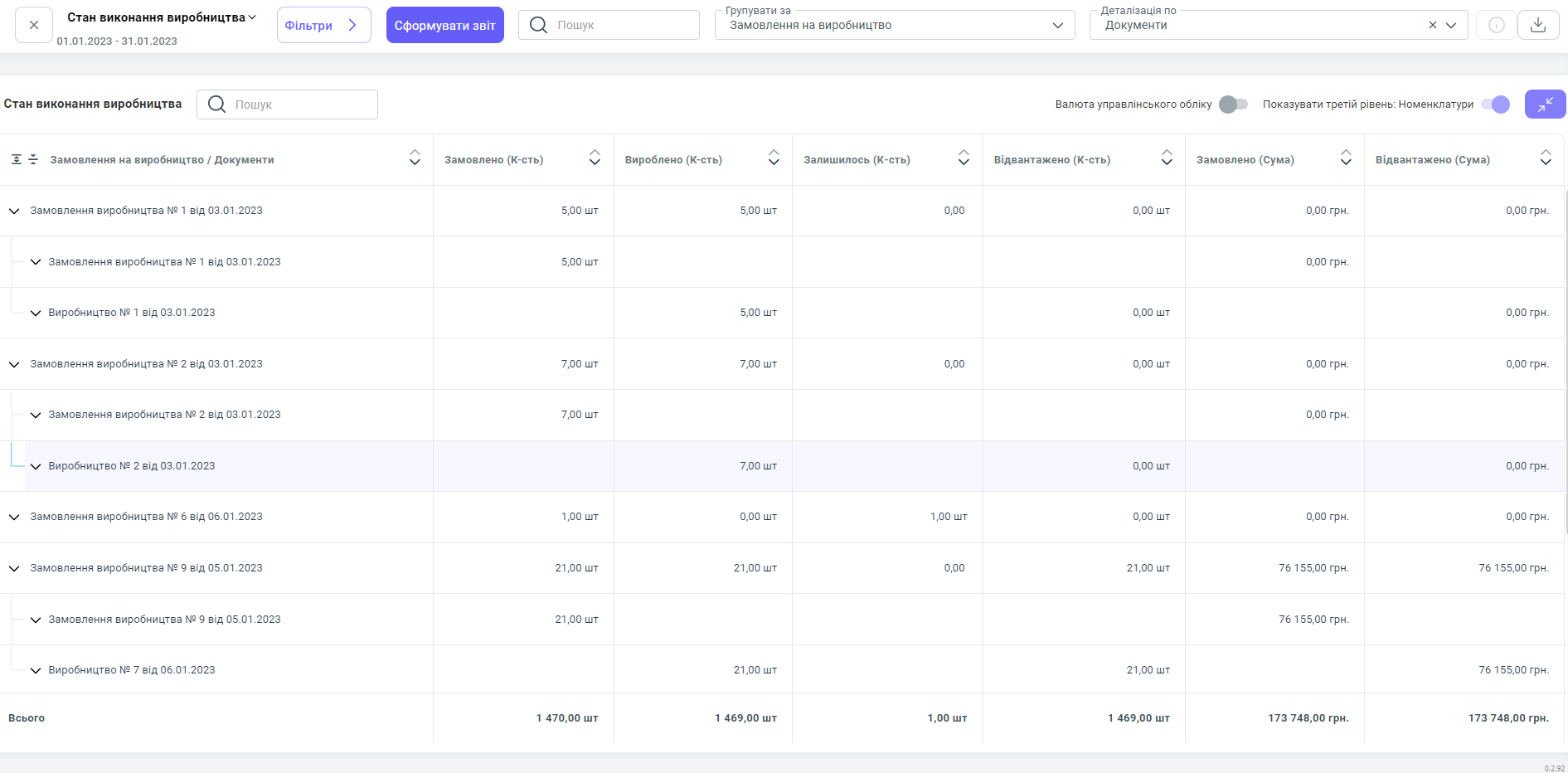Image resolution: width=1568 pixels, height=773 pixels.
Task: Toggle Валюта управлінського обліку switch
Action: (x=1233, y=105)
